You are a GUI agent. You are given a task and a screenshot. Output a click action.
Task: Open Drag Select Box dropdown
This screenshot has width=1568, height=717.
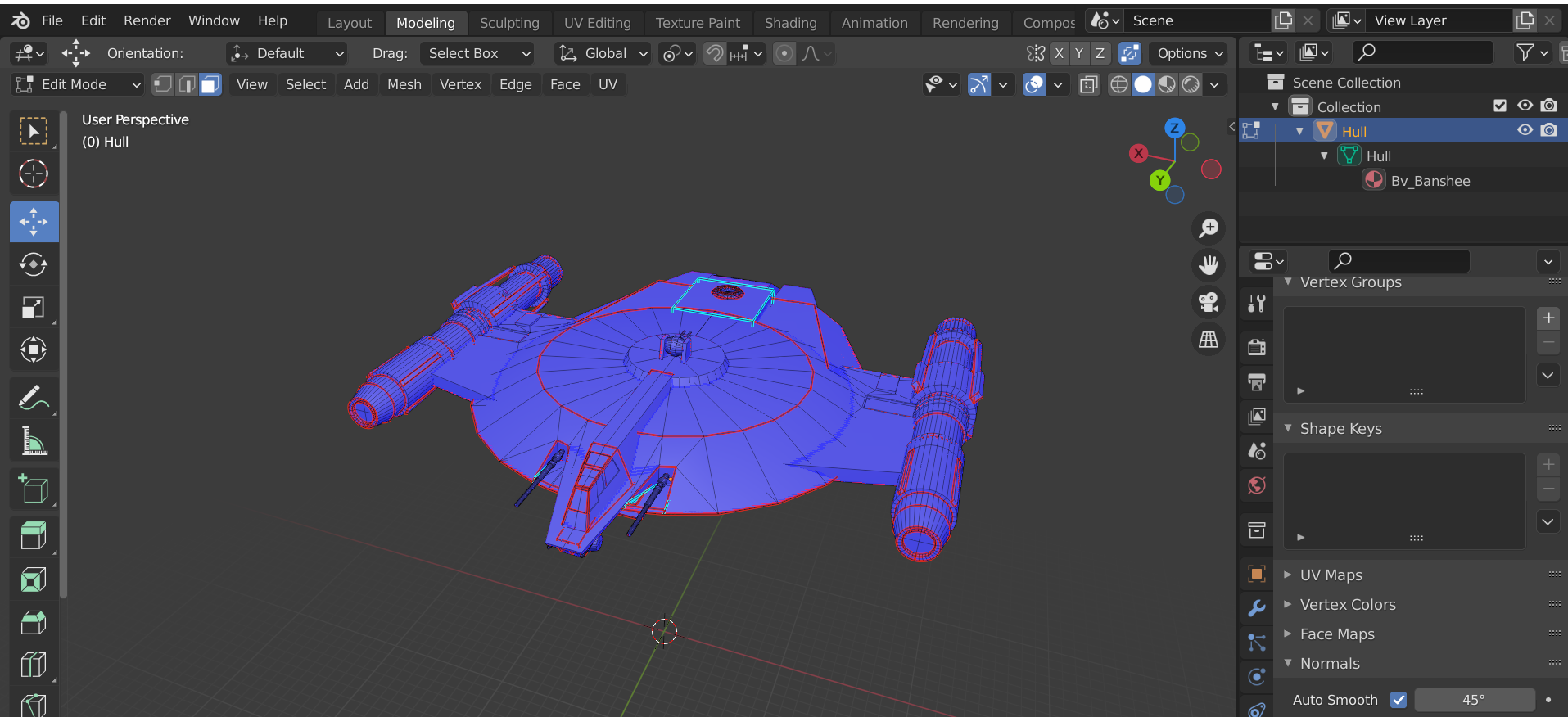pyautogui.click(x=477, y=53)
